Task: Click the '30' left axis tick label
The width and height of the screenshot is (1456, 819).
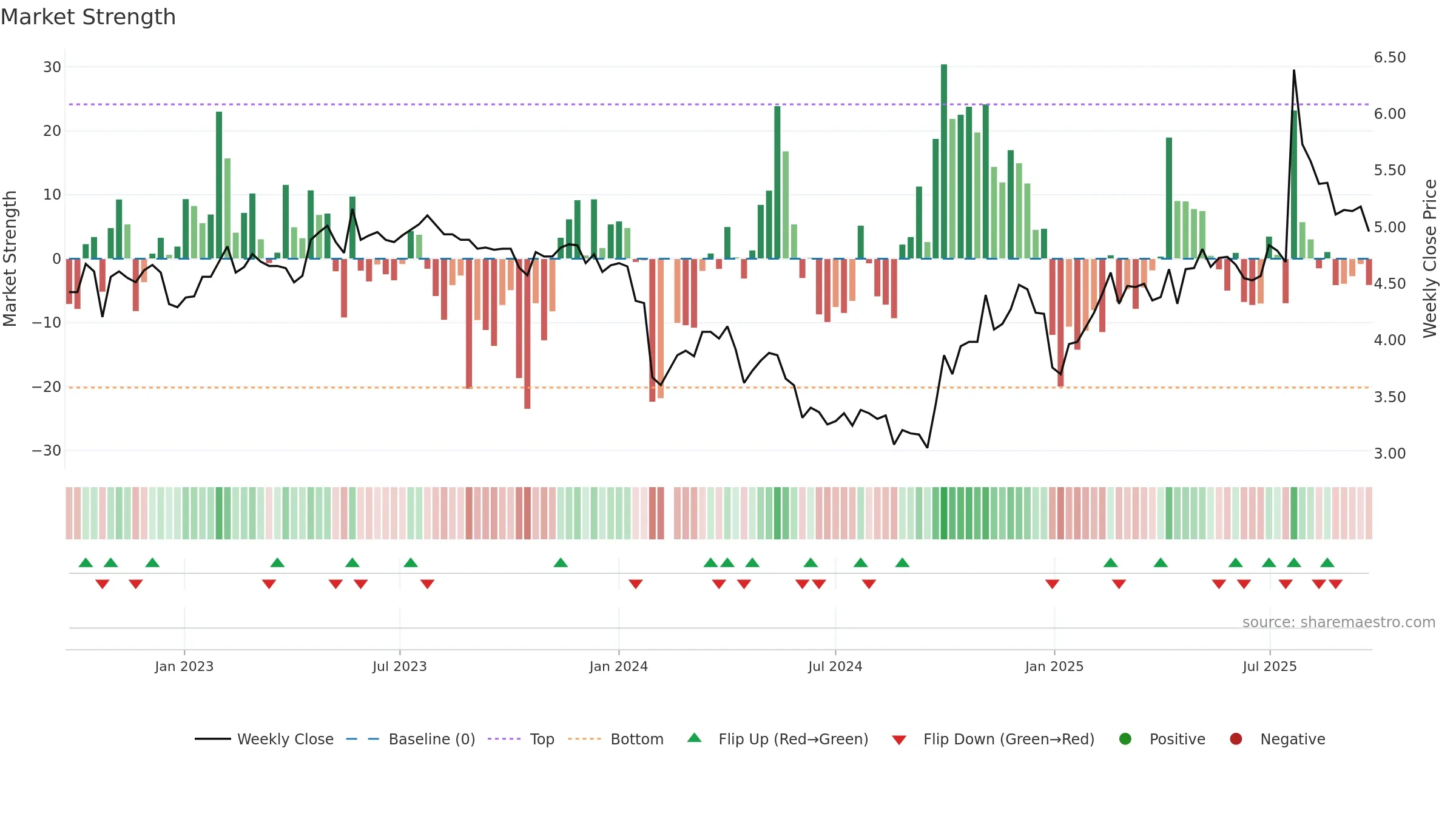Action: click(x=52, y=67)
